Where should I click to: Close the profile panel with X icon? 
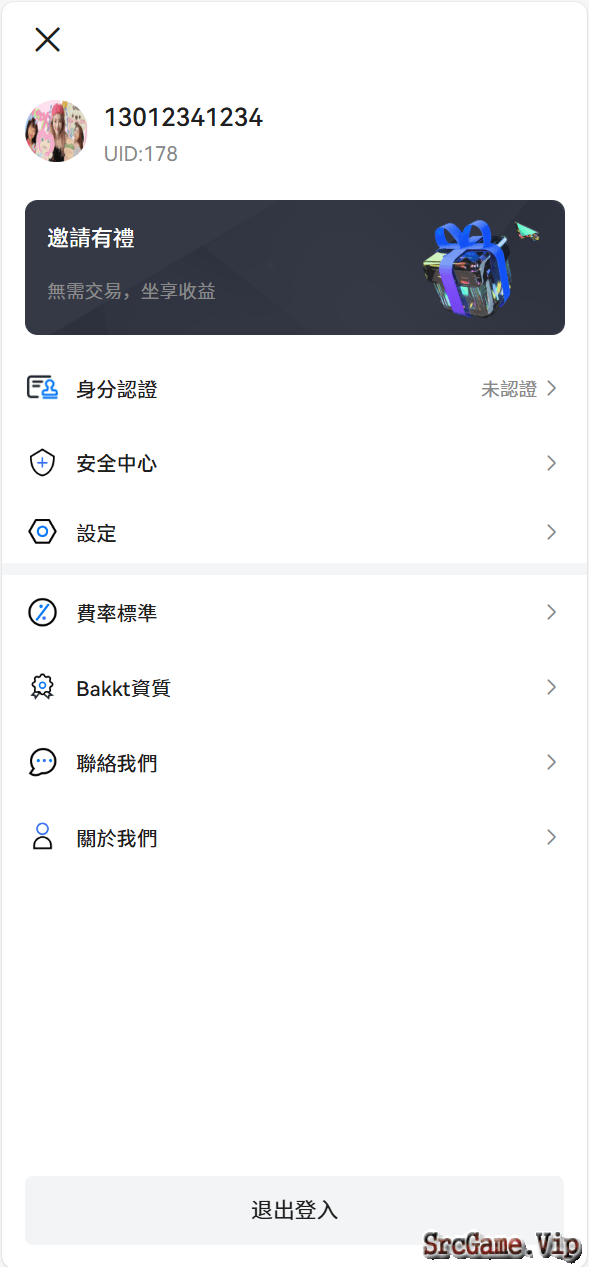[47, 39]
